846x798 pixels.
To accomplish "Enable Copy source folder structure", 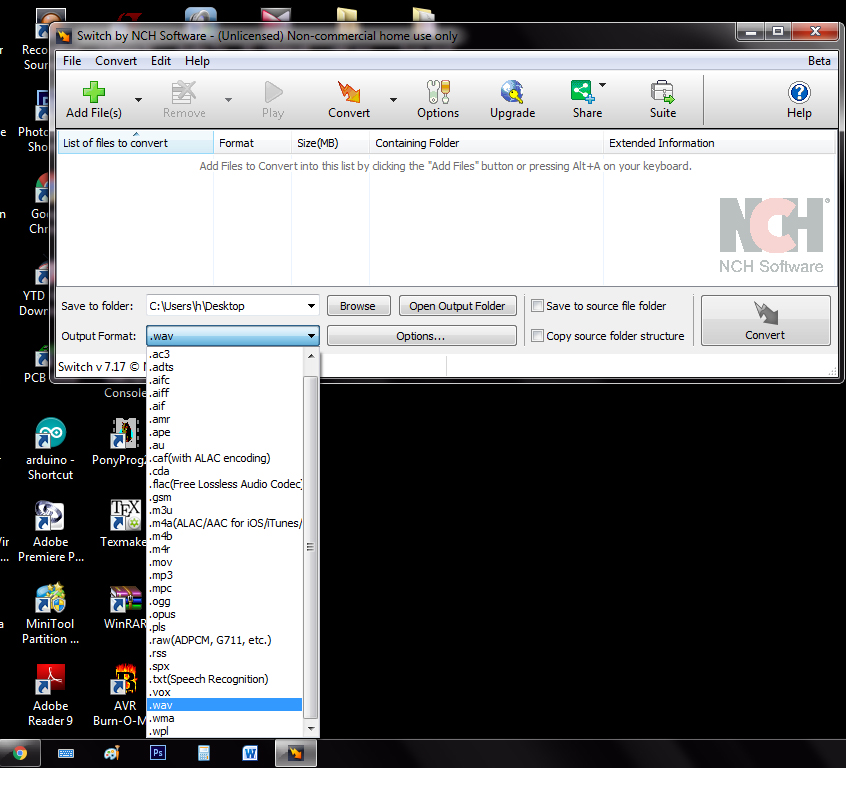I will coord(537,336).
